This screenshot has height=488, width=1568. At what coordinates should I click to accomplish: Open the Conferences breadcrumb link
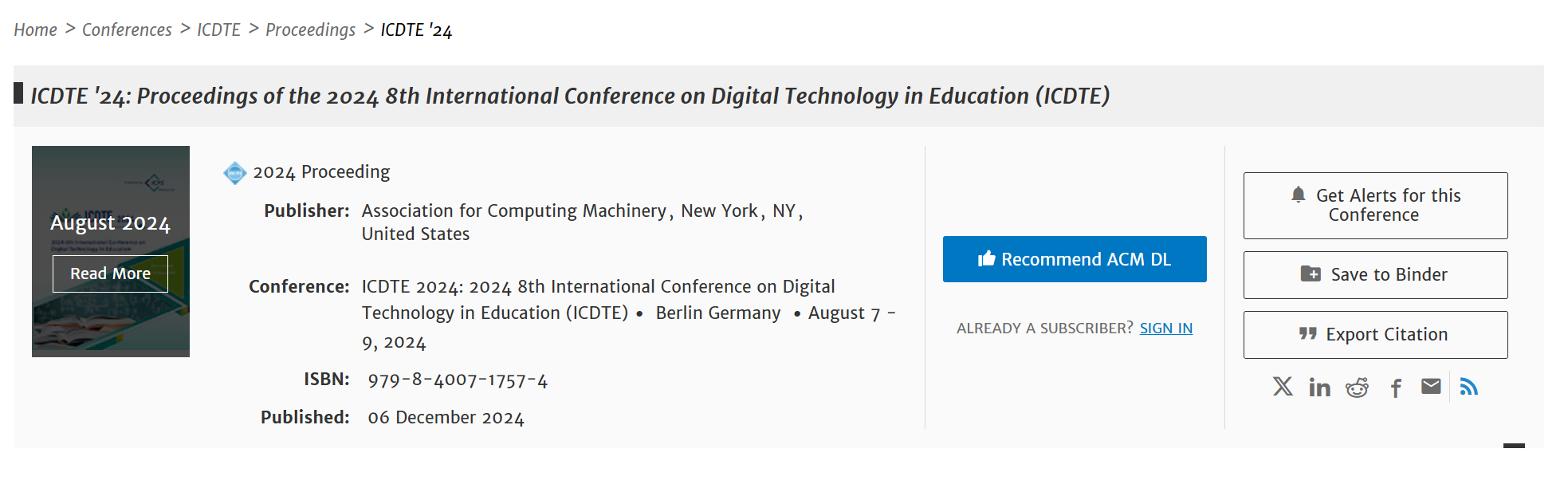127,30
